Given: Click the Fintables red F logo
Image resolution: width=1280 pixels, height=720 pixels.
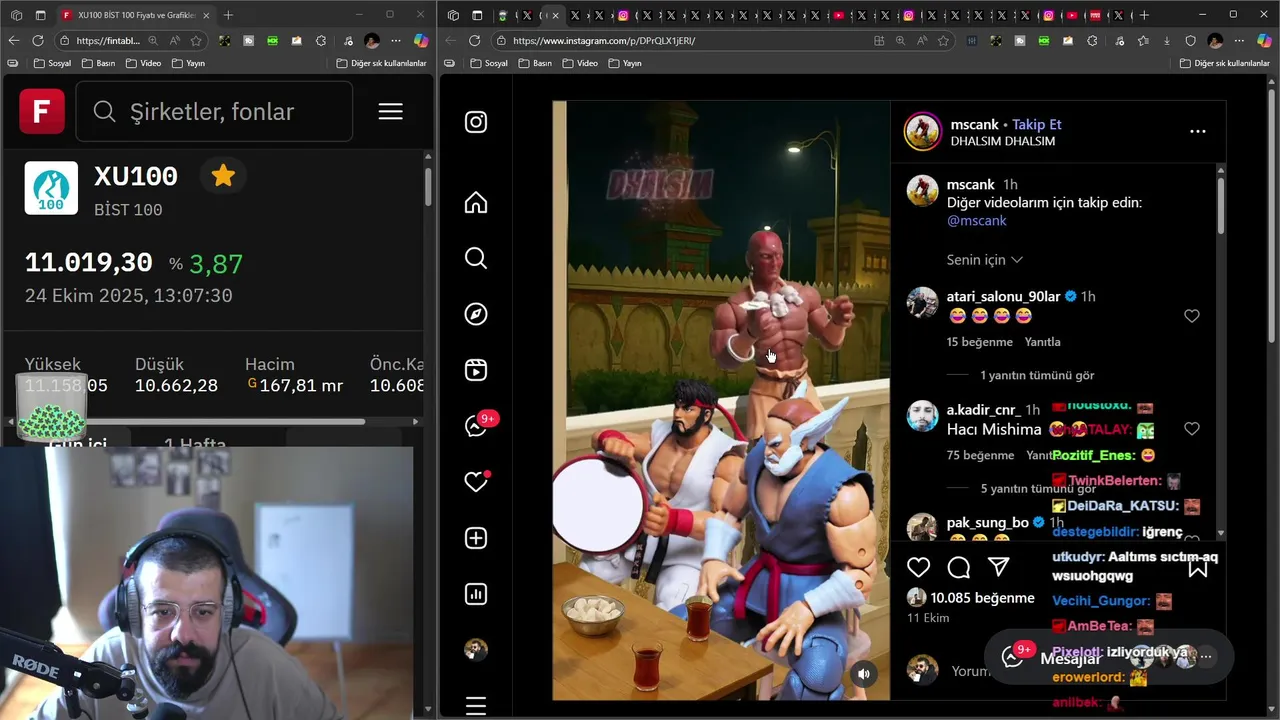Looking at the screenshot, I should (42, 111).
